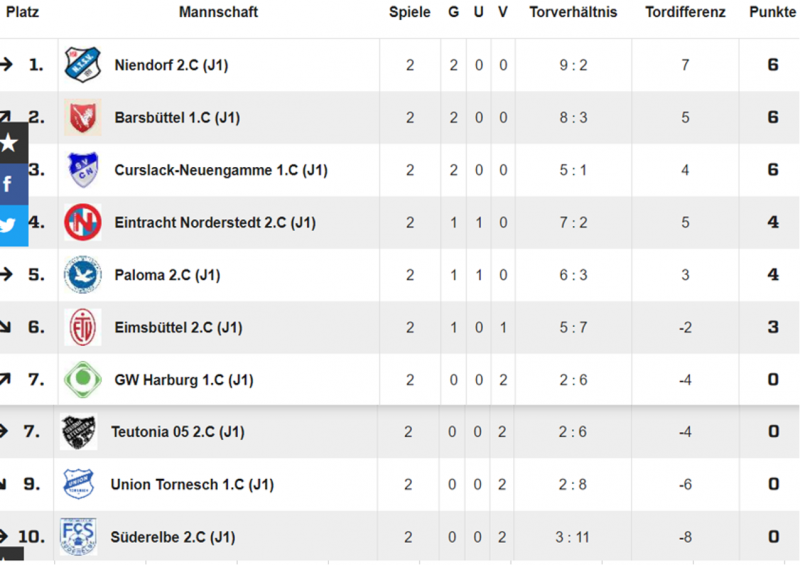Click the GW Harburg green diamond logo
The height and width of the screenshot is (565, 800).
(x=83, y=380)
